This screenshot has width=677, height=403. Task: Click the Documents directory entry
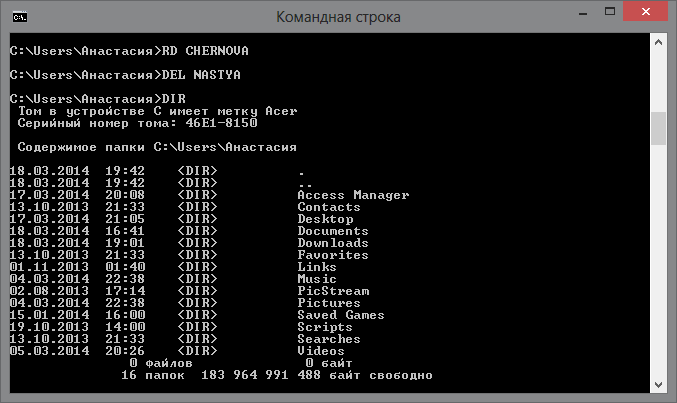pos(333,231)
